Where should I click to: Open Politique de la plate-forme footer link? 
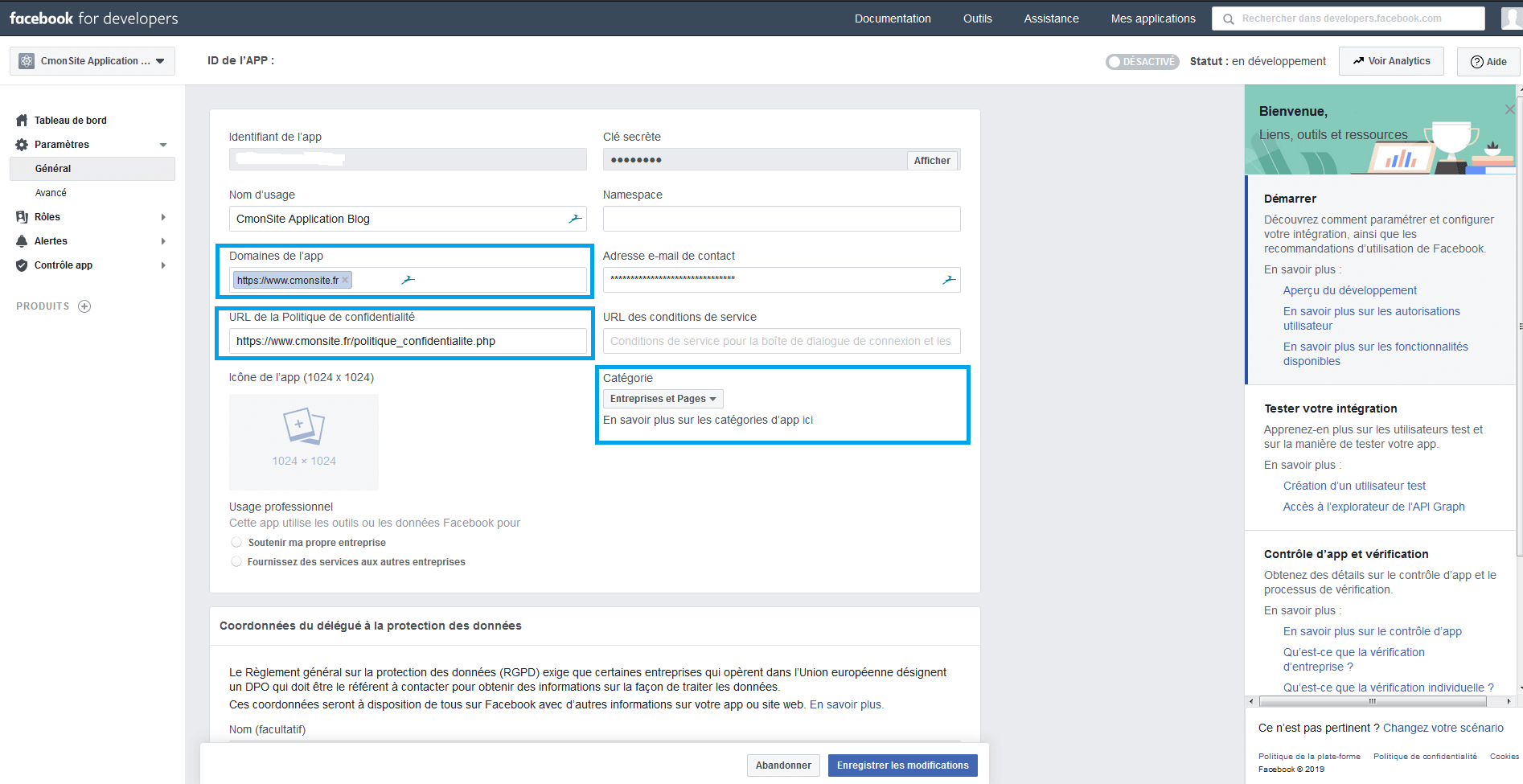pyautogui.click(x=1309, y=756)
